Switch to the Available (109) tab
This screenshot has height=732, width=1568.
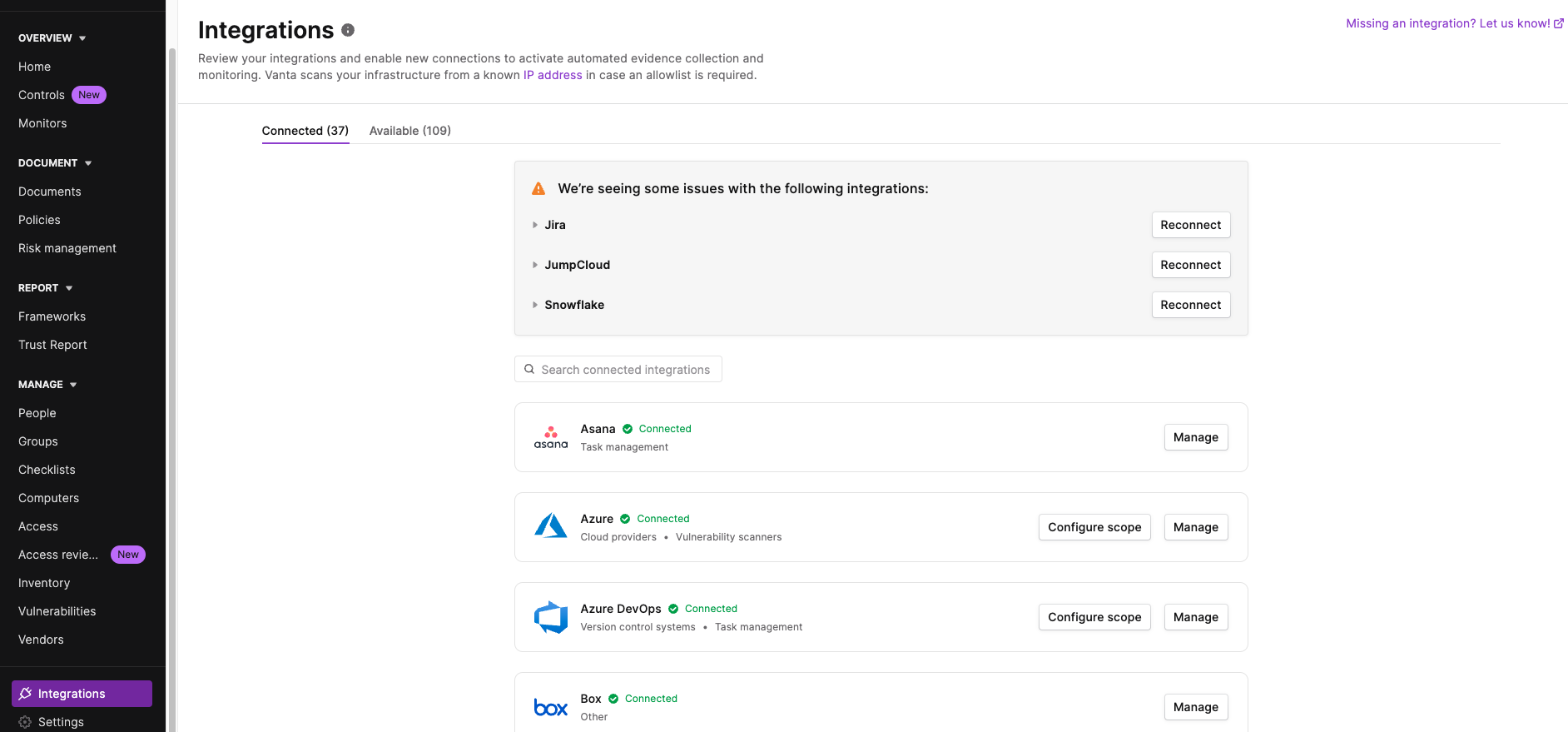coord(410,131)
